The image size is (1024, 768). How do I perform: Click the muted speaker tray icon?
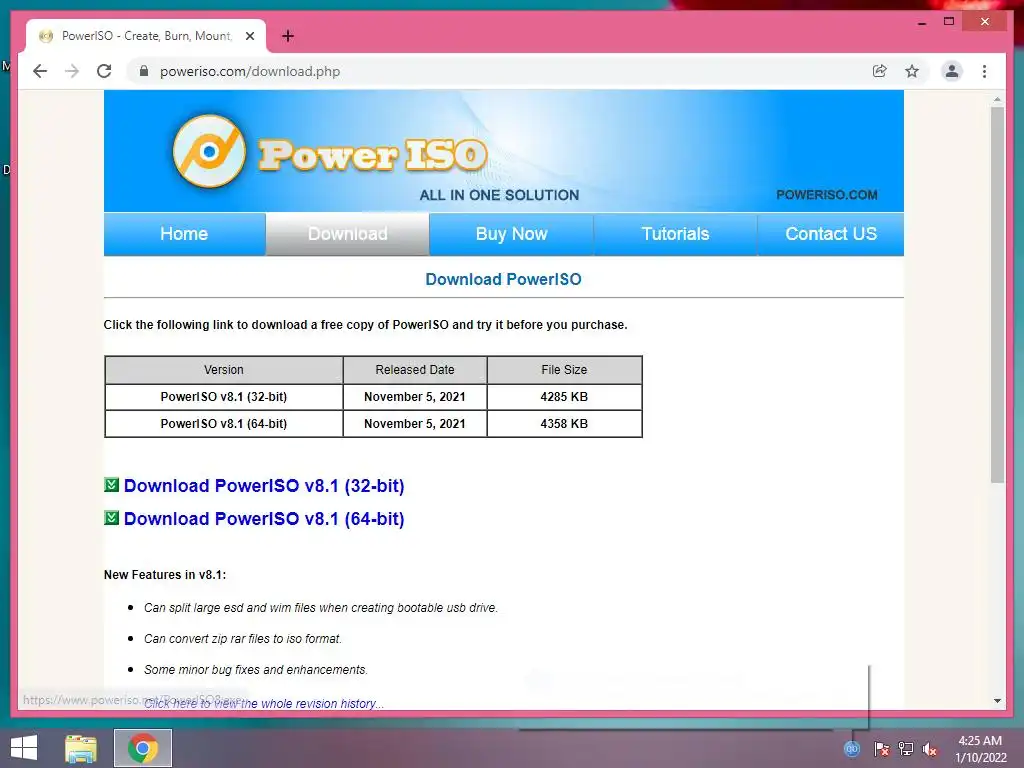pyautogui.click(x=930, y=749)
